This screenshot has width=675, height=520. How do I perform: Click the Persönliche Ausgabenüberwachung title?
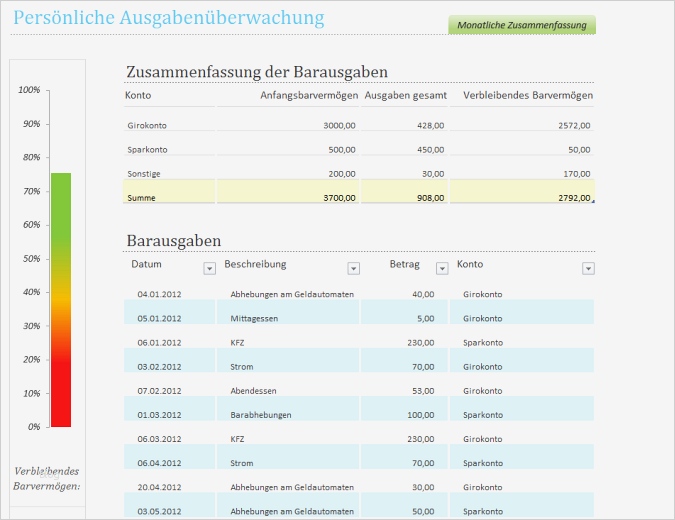(x=168, y=18)
